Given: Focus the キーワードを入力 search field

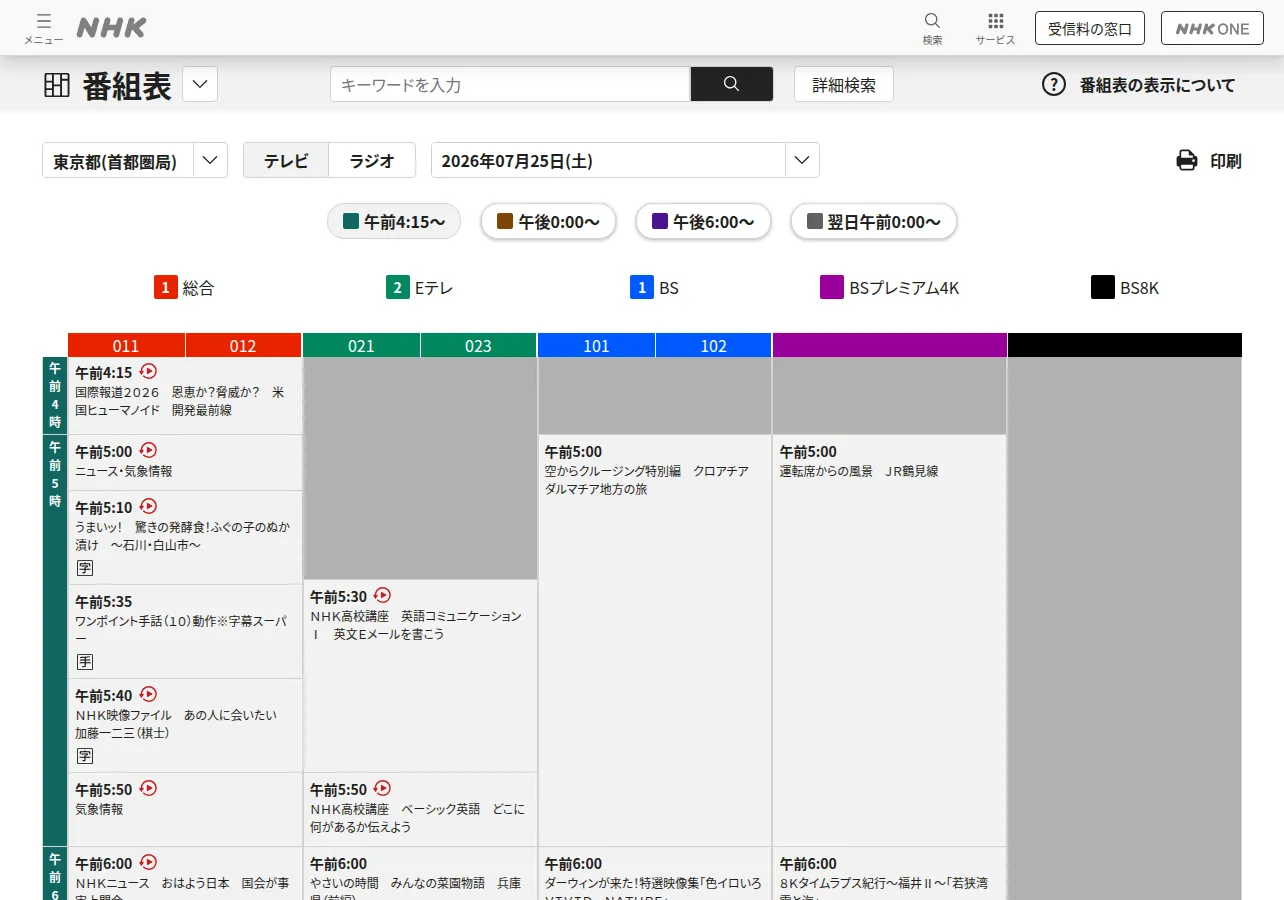Looking at the screenshot, I should 510,84.
